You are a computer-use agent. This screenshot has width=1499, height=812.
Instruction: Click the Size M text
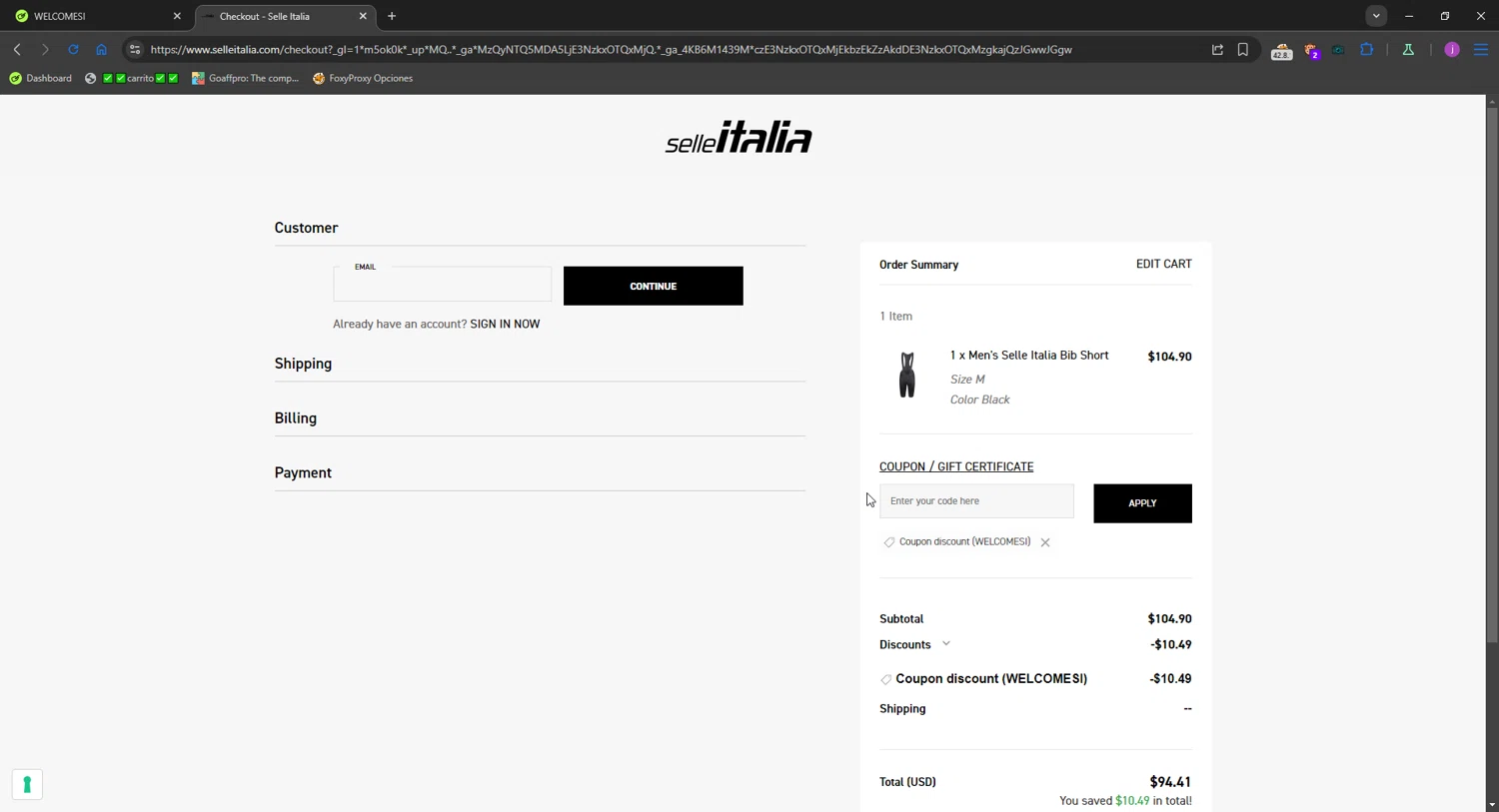click(x=967, y=380)
